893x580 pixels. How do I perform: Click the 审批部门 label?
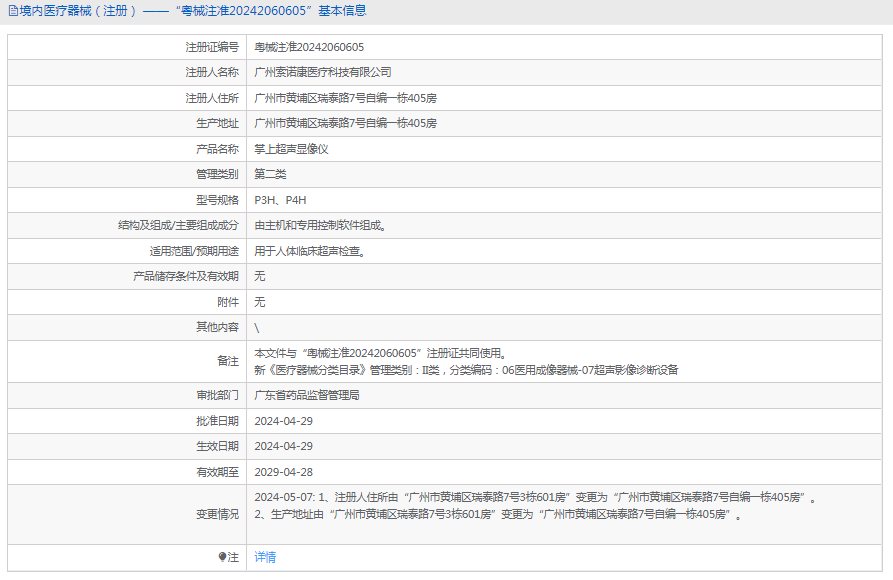pyautogui.click(x=218, y=395)
